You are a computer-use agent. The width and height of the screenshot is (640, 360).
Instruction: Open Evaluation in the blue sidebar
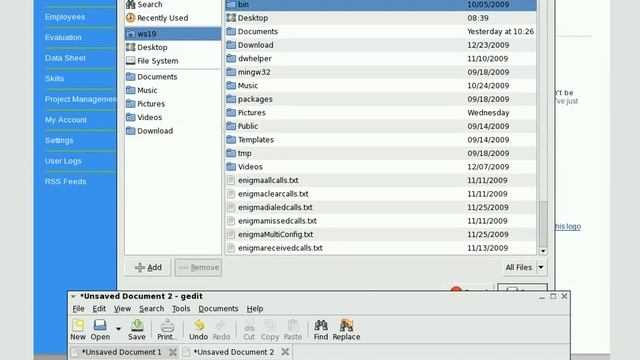pos(63,38)
